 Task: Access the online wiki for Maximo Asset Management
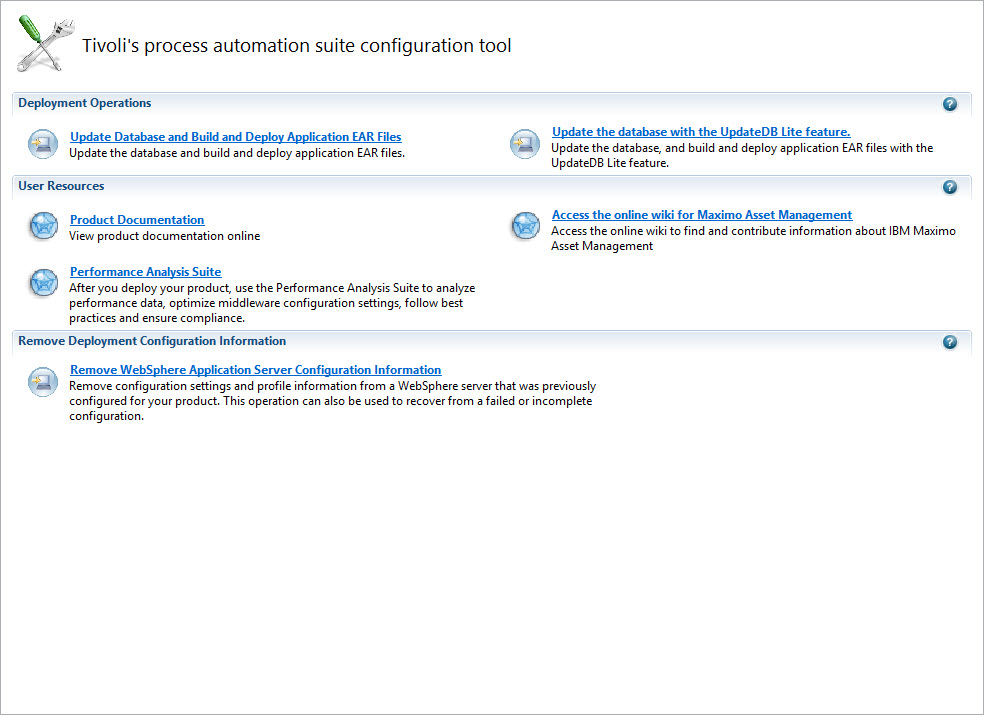701,215
